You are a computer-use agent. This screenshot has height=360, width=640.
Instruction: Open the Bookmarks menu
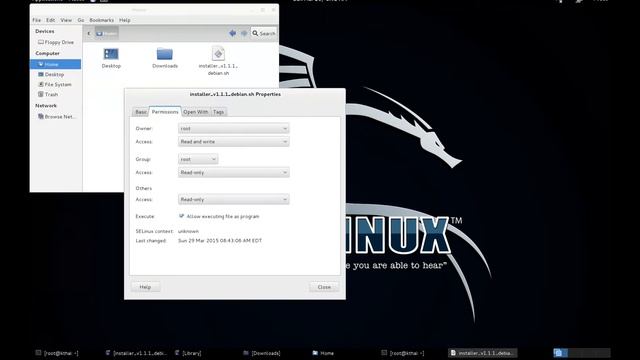pyautogui.click(x=101, y=20)
